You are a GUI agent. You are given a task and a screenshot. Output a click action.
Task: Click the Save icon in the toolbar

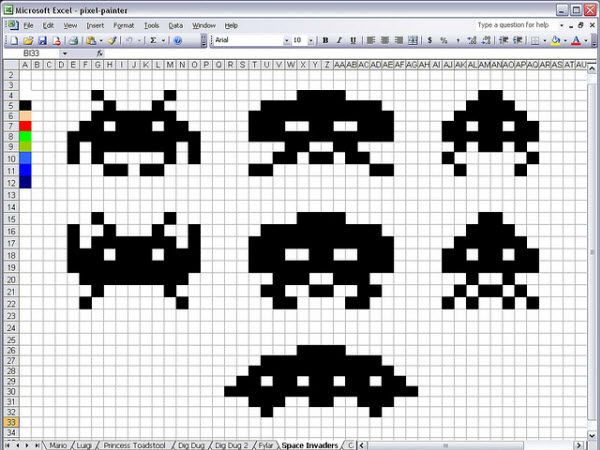pos(41,41)
